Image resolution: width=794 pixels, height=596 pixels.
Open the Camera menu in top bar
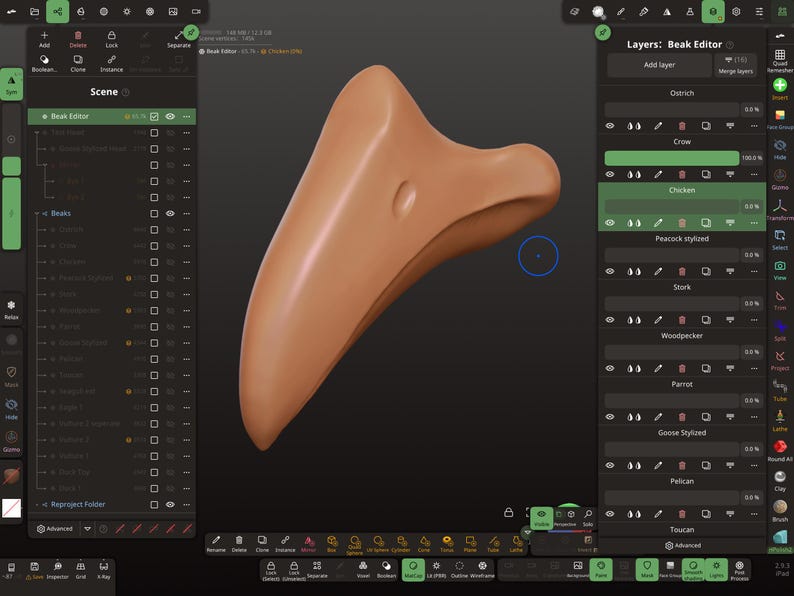coord(196,11)
